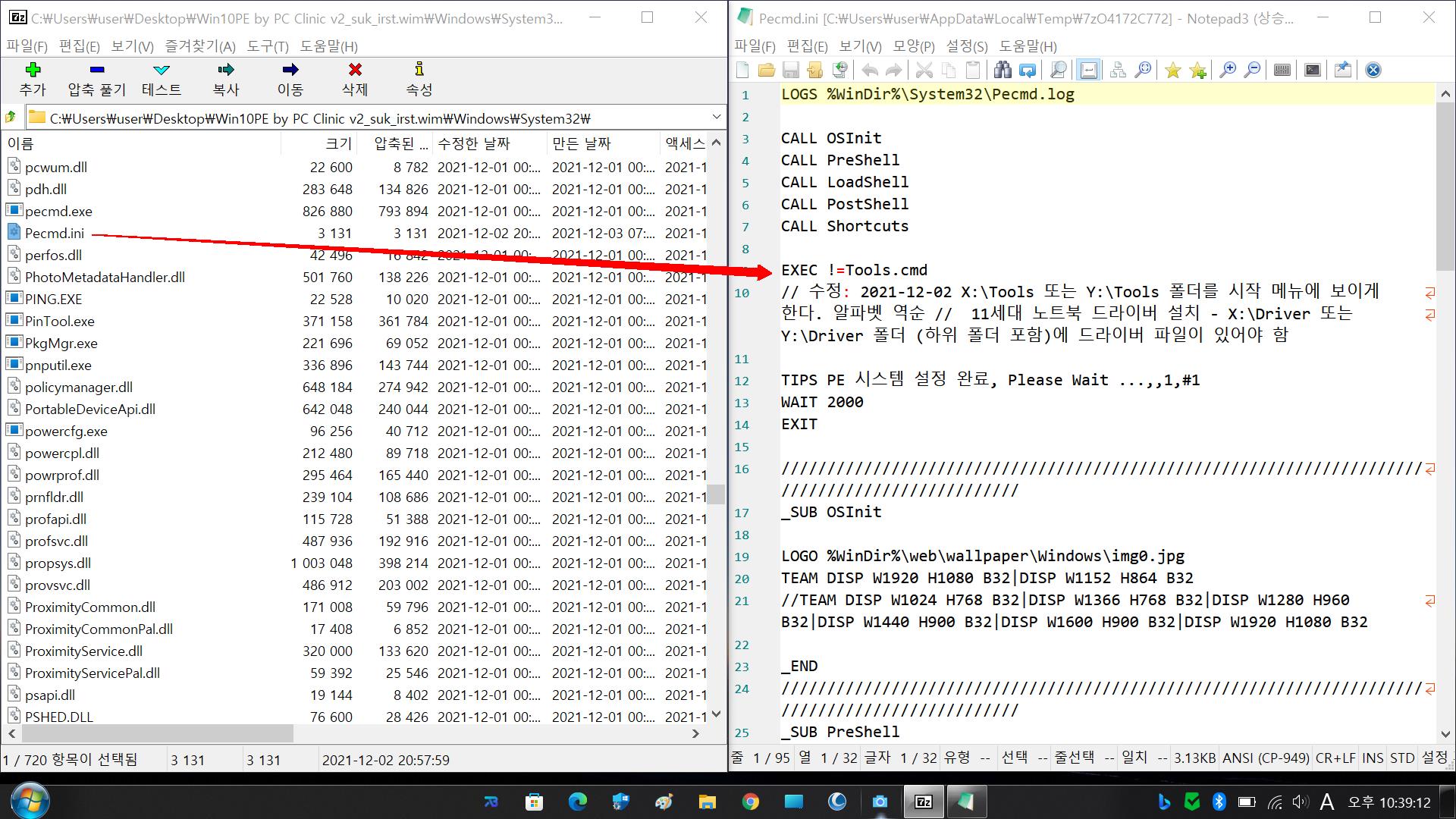The height and width of the screenshot is (819, 1456).
Task: Click the New file icon in Notepad3 toolbar
Action: pyautogui.click(x=742, y=71)
